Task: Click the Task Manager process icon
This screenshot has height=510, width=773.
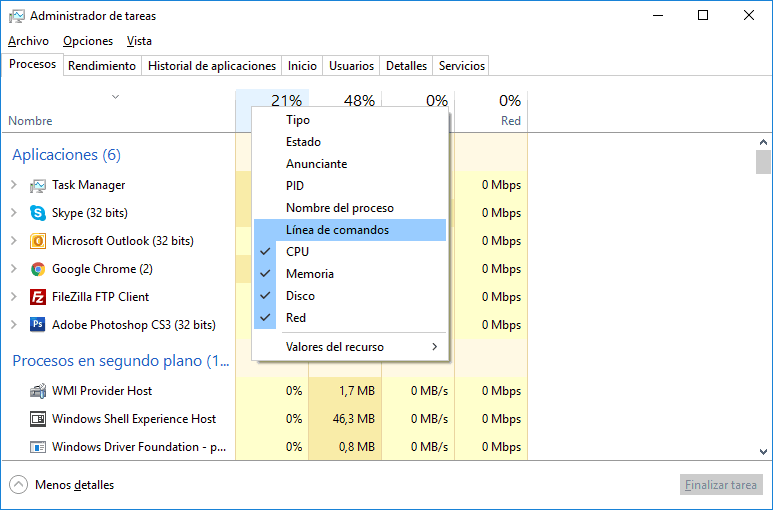Action: click(x=38, y=185)
